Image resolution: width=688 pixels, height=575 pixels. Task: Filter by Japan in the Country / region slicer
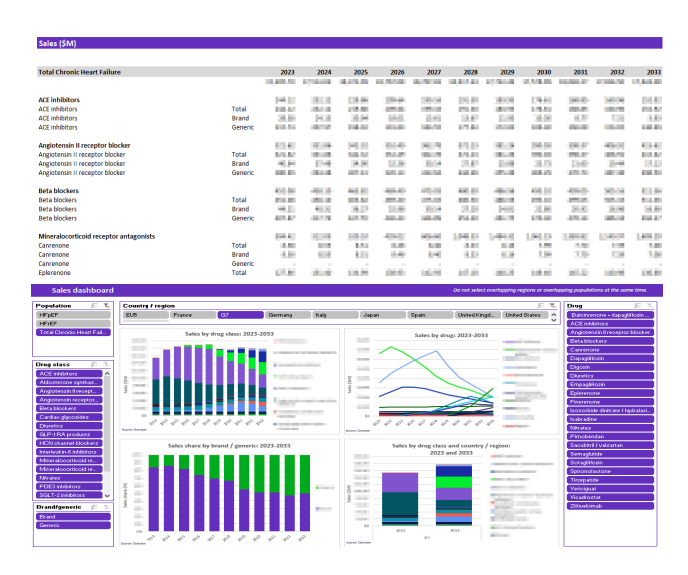383,315
